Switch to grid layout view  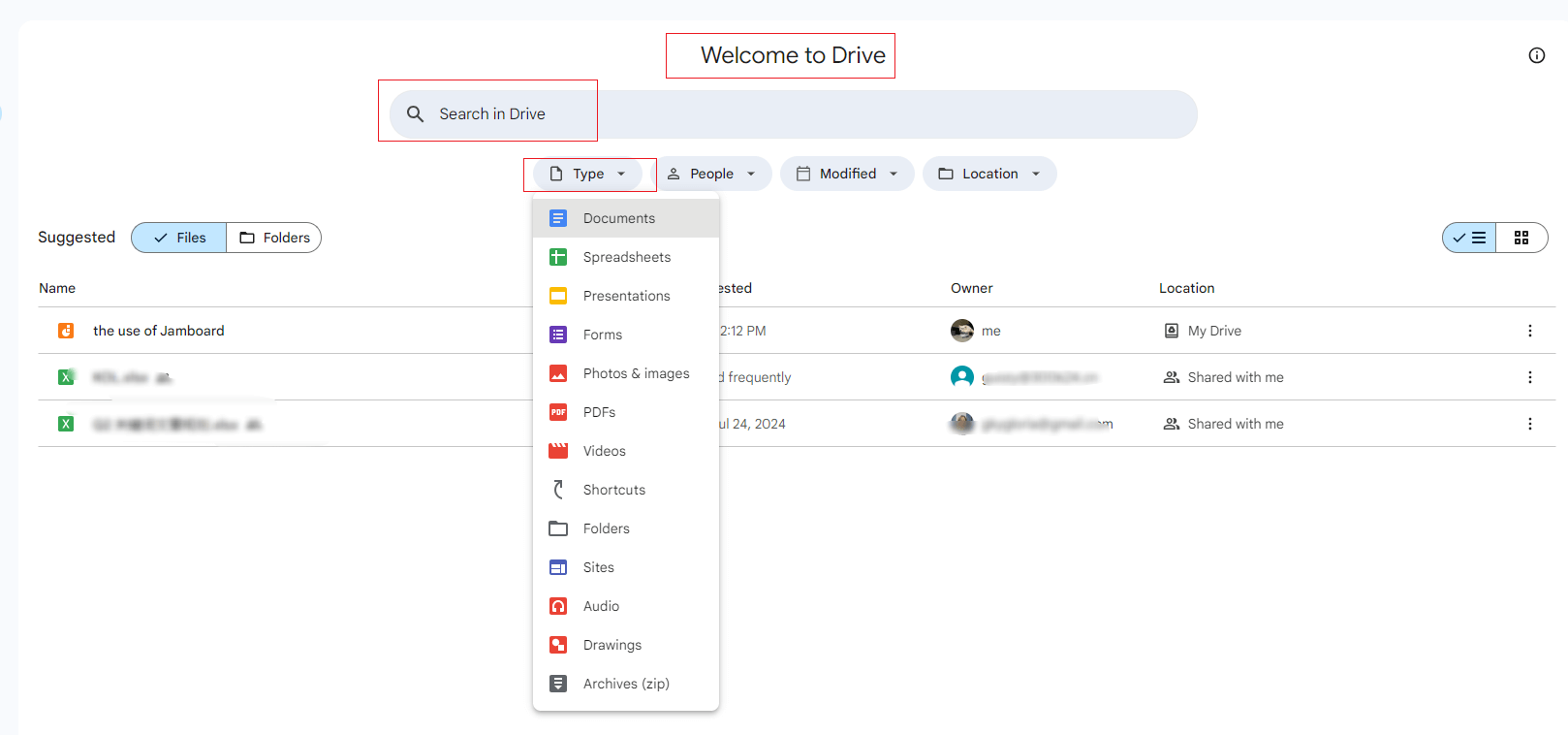tap(1521, 238)
